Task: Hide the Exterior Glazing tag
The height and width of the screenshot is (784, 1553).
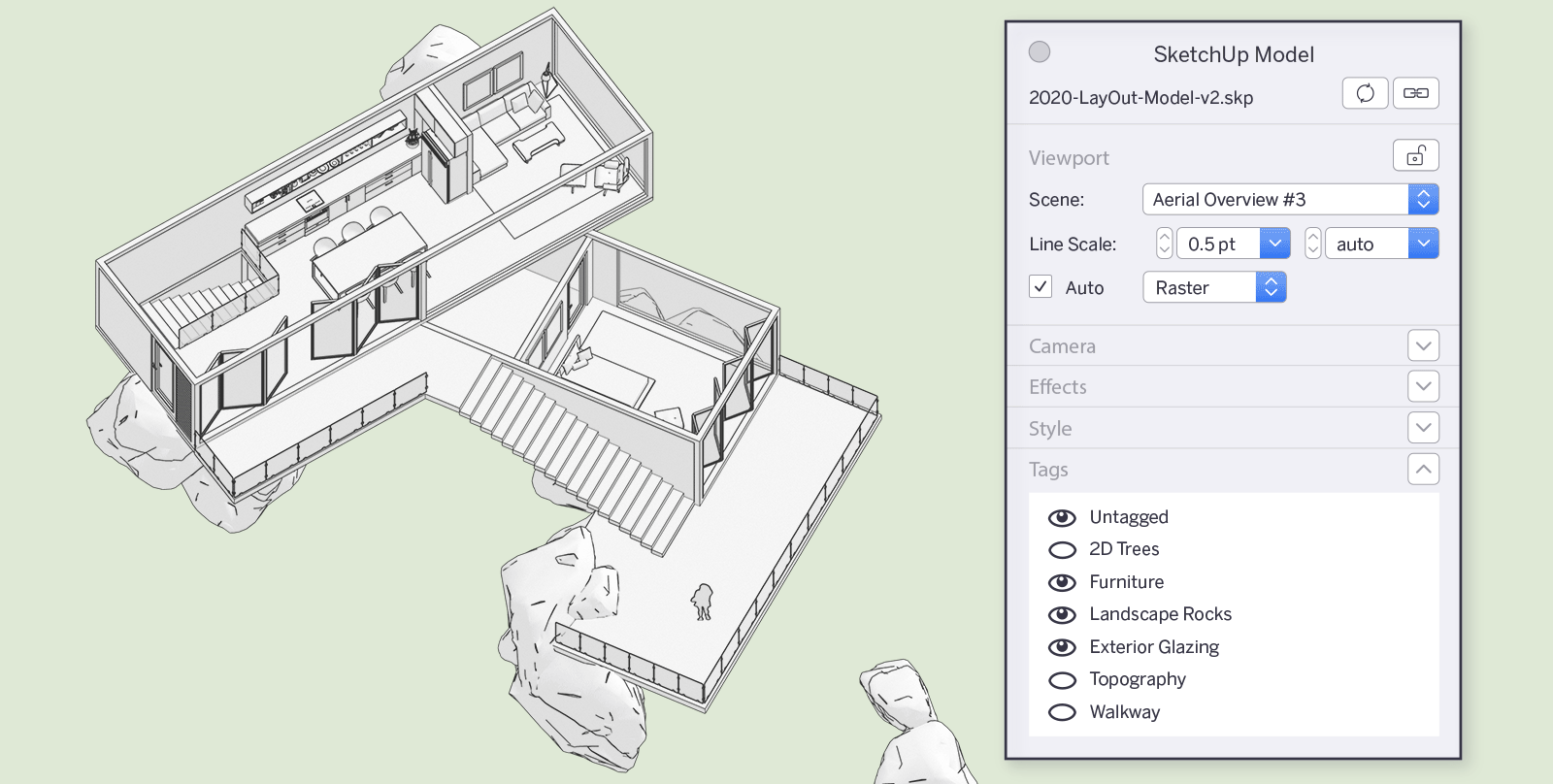Action: click(1063, 647)
